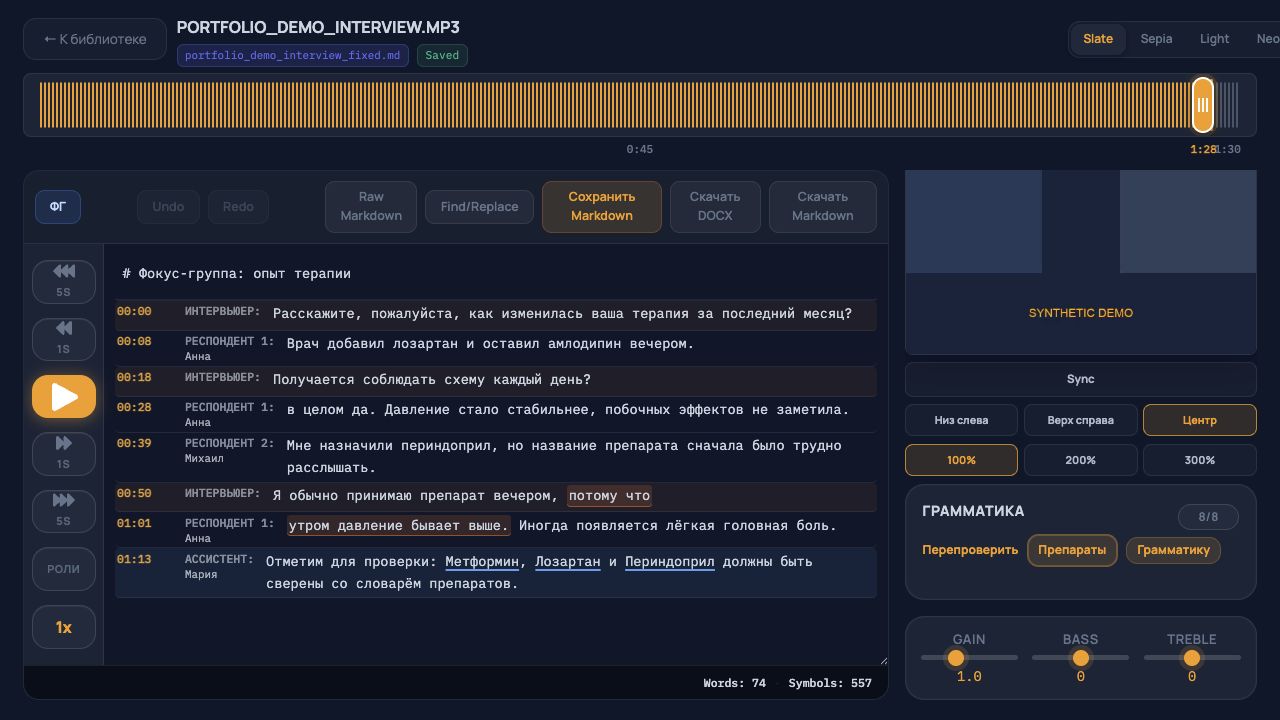Viewport: 1280px width, 720px height.
Task: Click the SYNTHETIC DEMO video preview
Action: [1081, 262]
